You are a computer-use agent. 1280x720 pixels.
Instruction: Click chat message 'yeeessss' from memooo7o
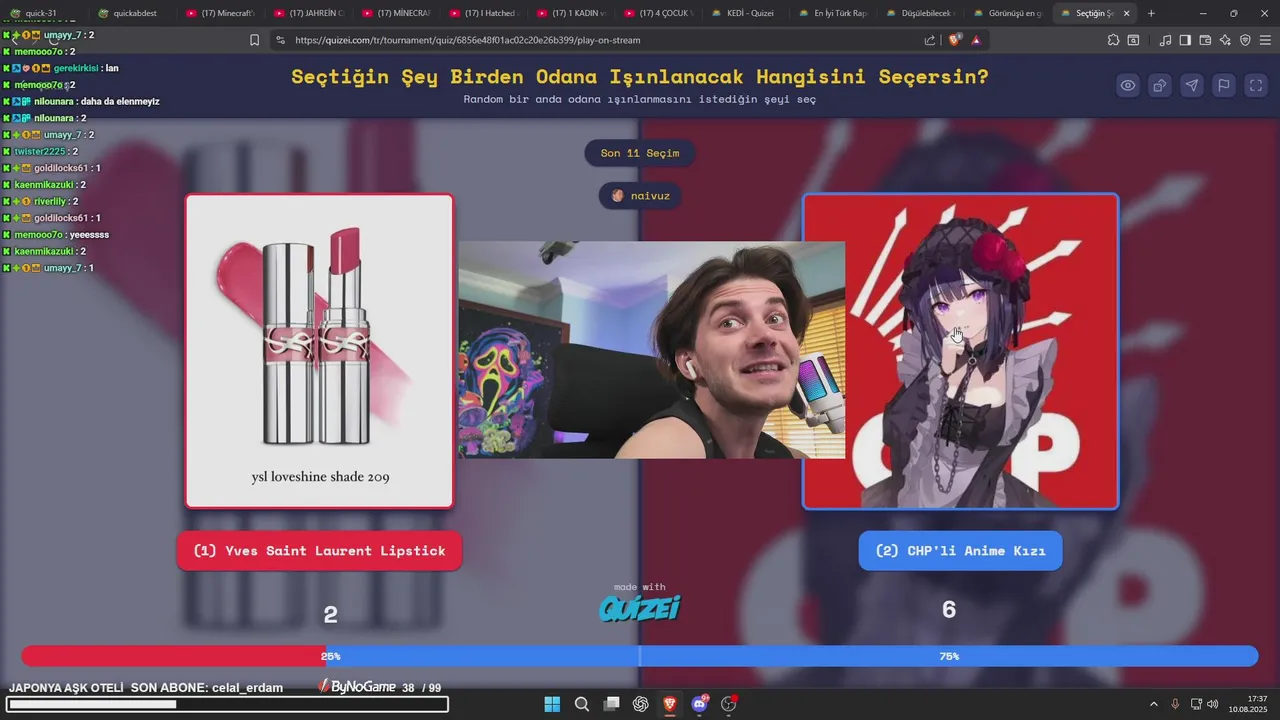89,234
